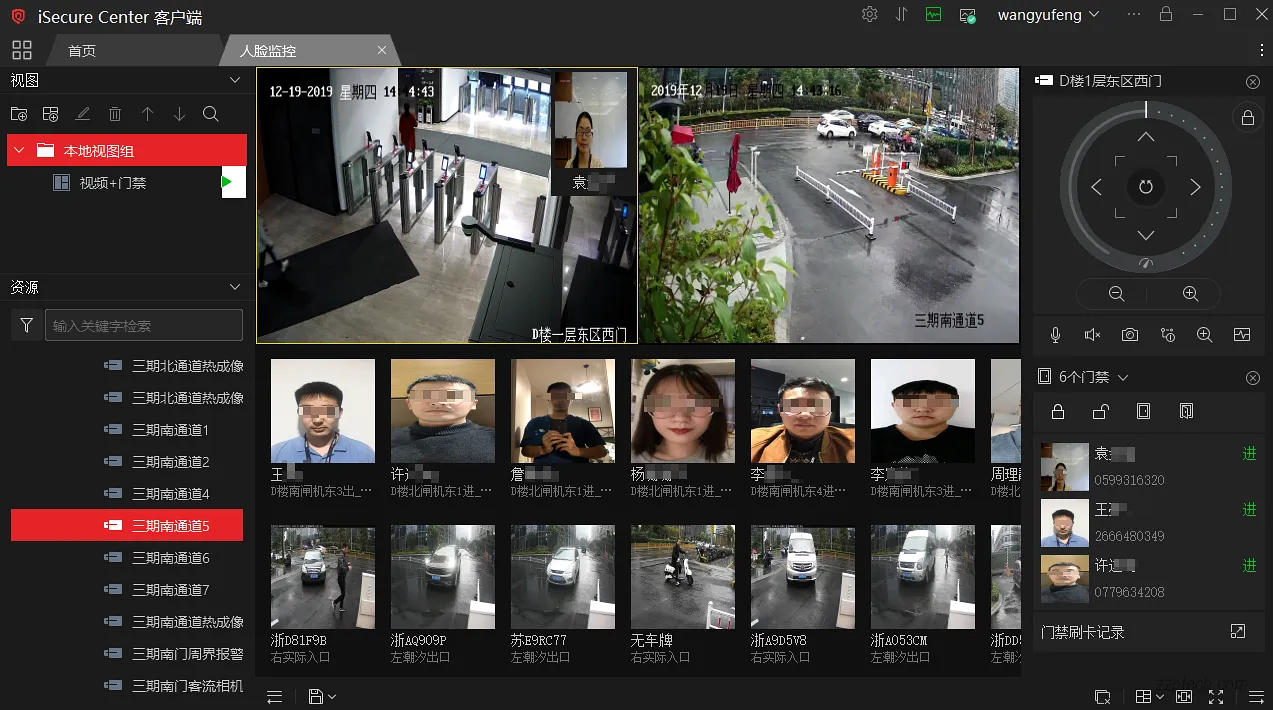Open the add view group folder icon

click(19, 113)
